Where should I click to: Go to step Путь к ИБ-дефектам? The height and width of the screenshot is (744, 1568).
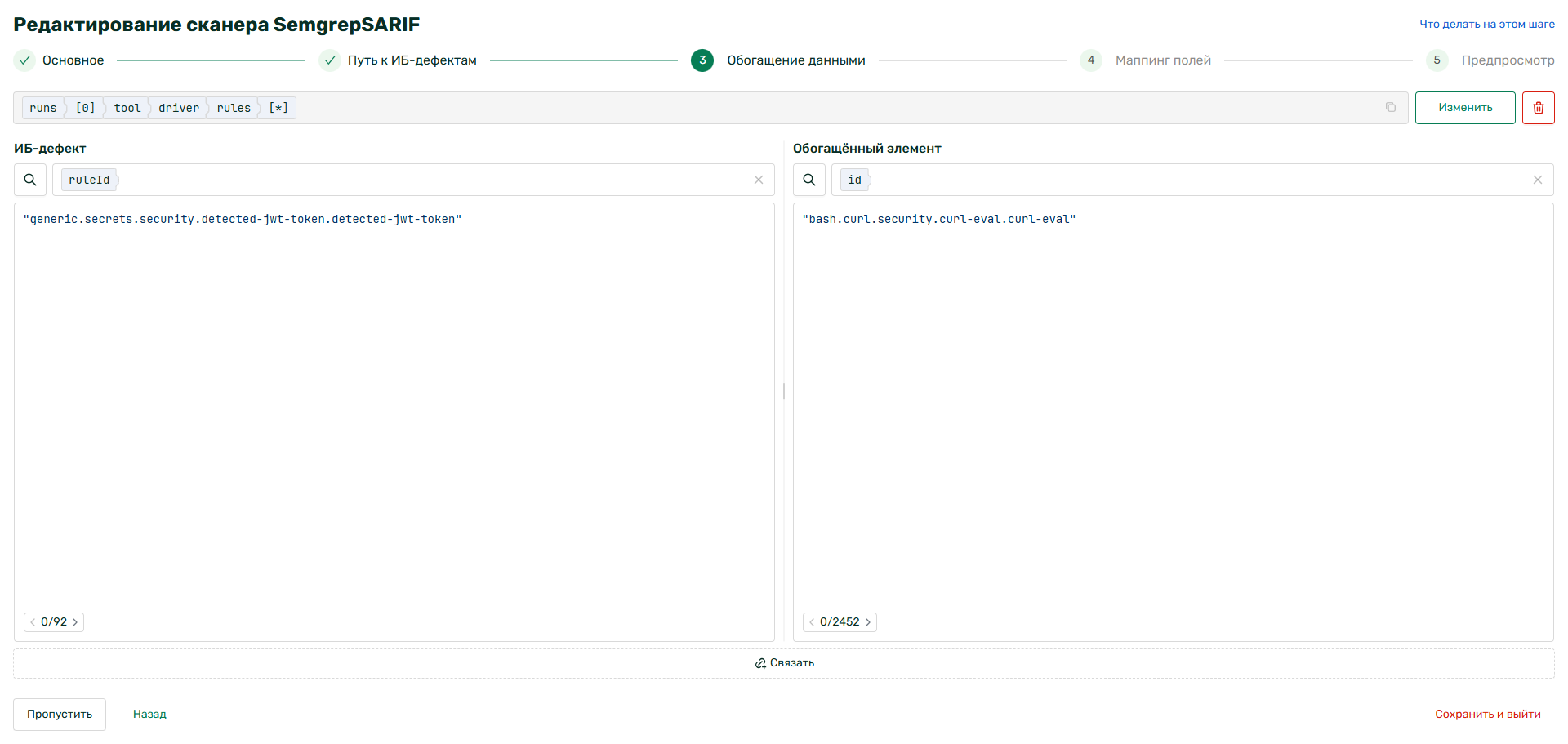tap(398, 60)
